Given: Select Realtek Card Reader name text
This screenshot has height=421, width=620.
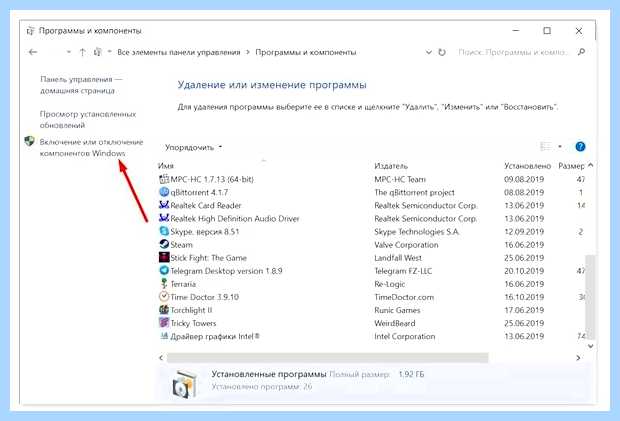Looking at the screenshot, I should coord(206,206).
